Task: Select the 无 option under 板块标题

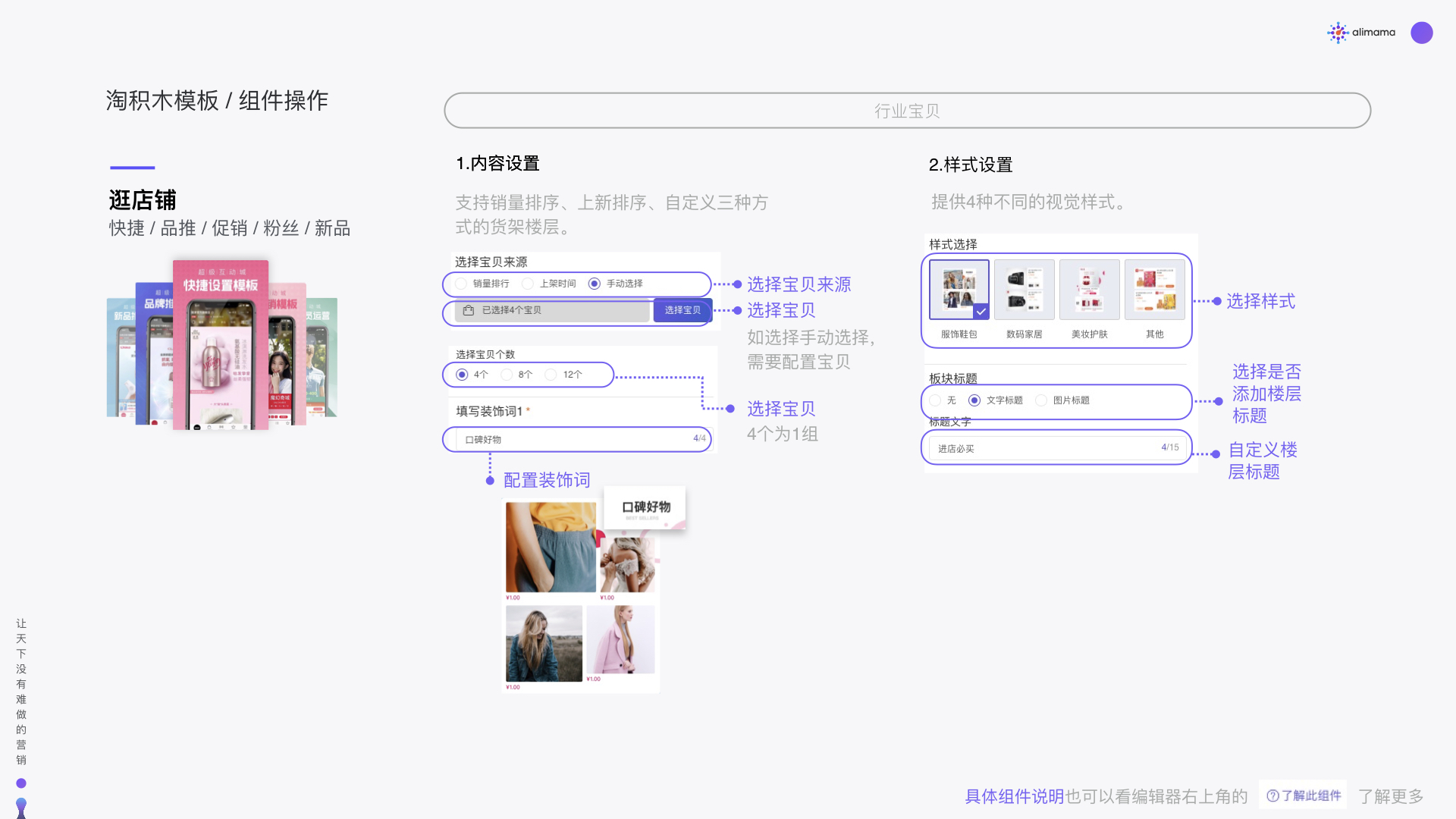Action: pyautogui.click(x=934, y=400)
